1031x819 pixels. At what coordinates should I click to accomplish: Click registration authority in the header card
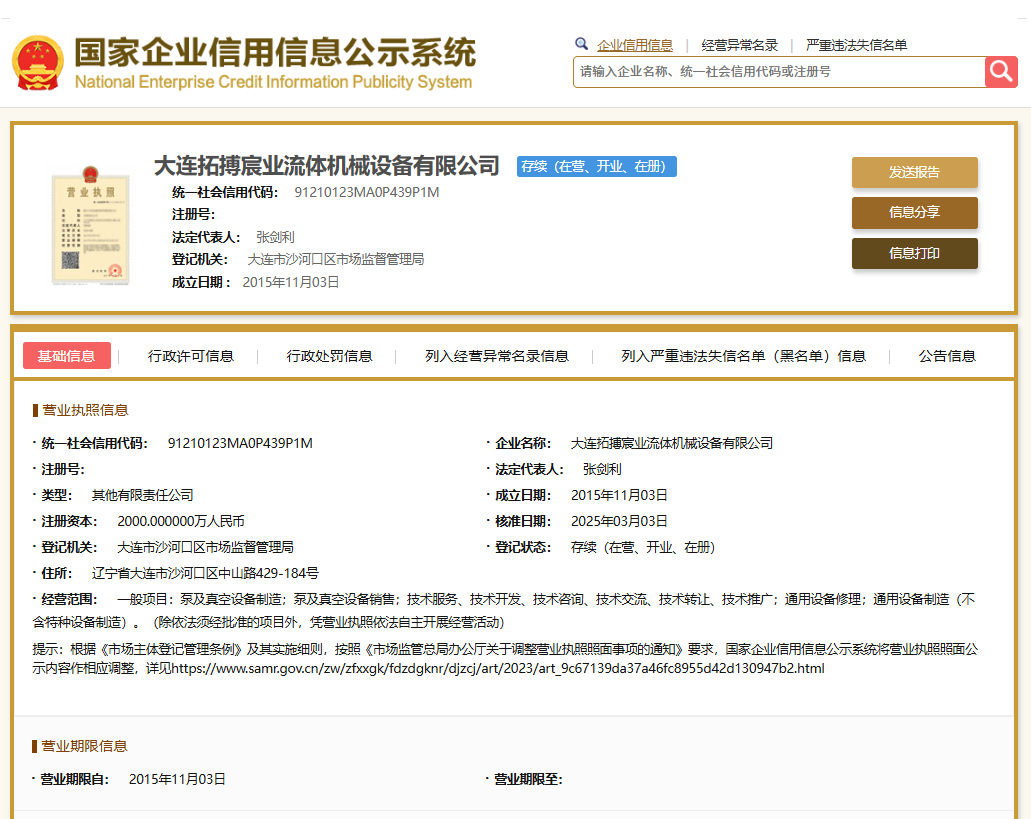[x=335, y=260]
